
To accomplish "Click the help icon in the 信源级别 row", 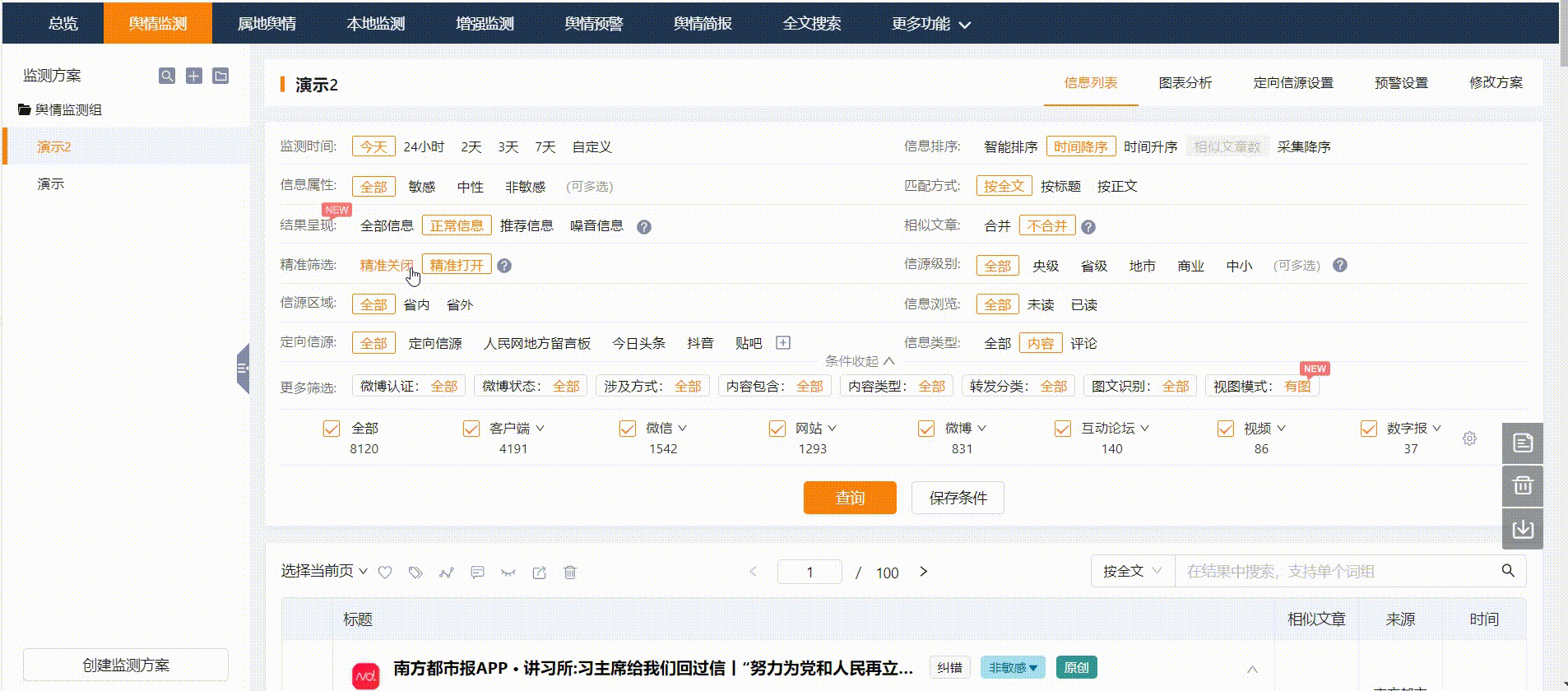I will [x=1340, y=265].
